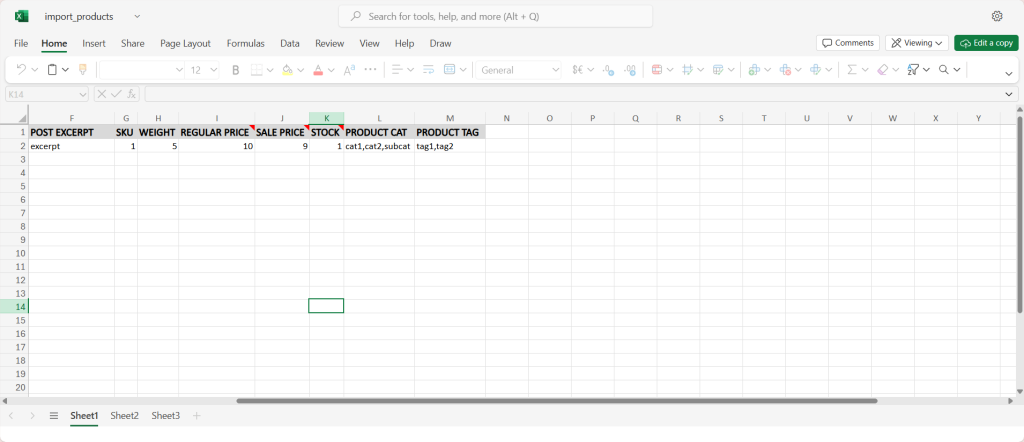Click the search tools box
The height and width of the screenshot is (442, 1024).
(495, 16)
